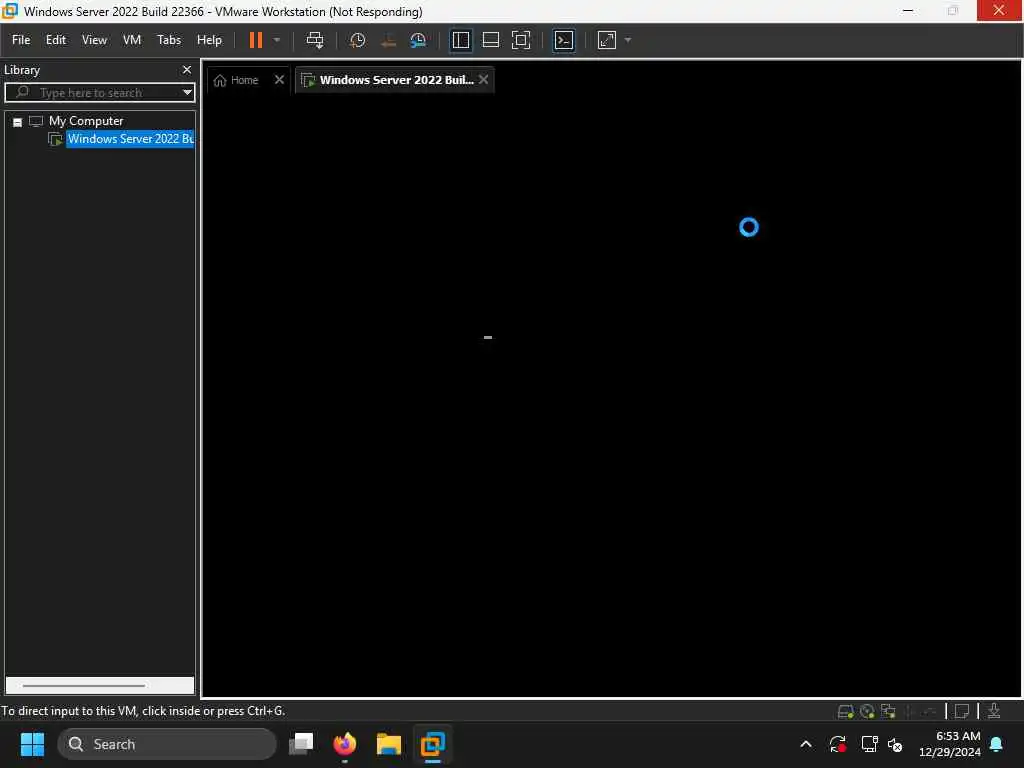Click the hard disk status icon
The image size is (1024, 768).
click(845, 711)
